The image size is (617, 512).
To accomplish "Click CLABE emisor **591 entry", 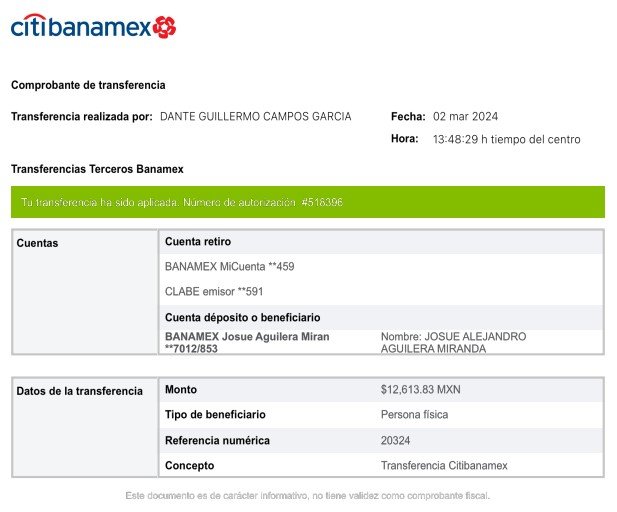I will coord(214,292).
